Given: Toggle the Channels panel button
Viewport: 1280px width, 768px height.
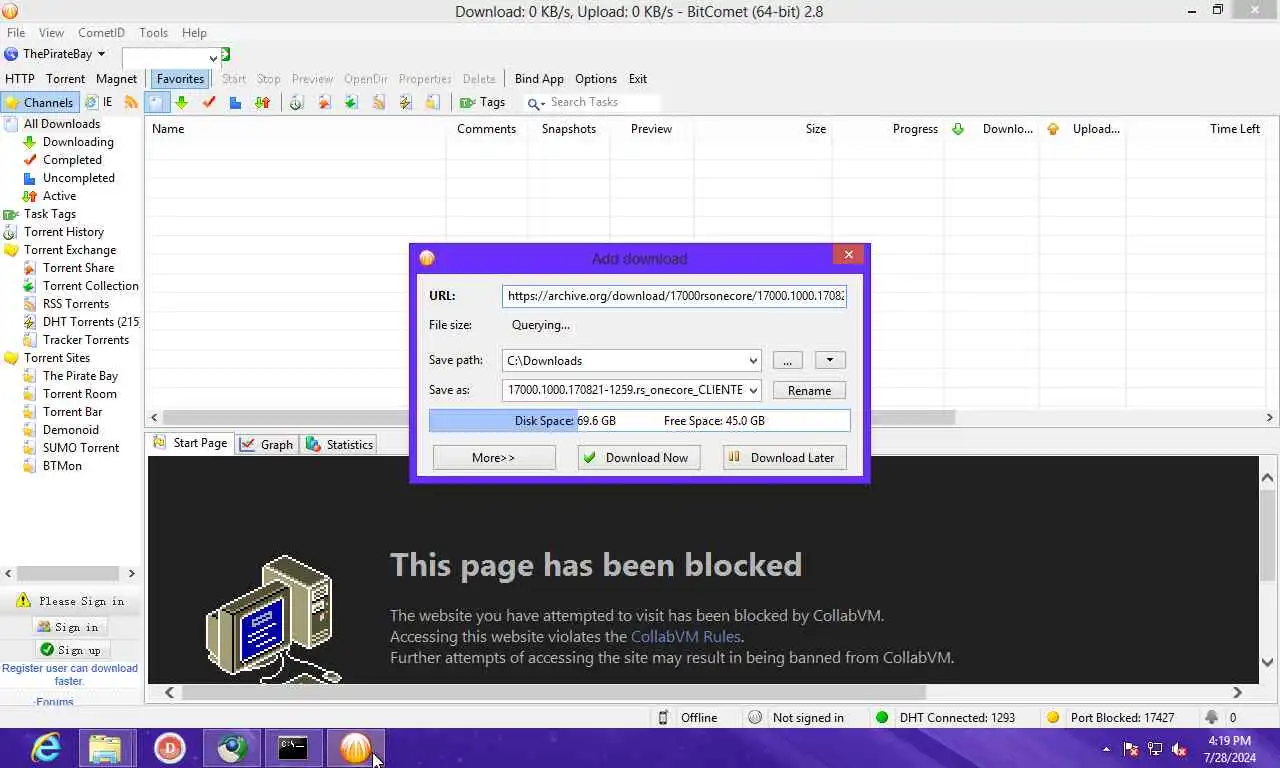Looking at the screenshot, I should point(39,102).
